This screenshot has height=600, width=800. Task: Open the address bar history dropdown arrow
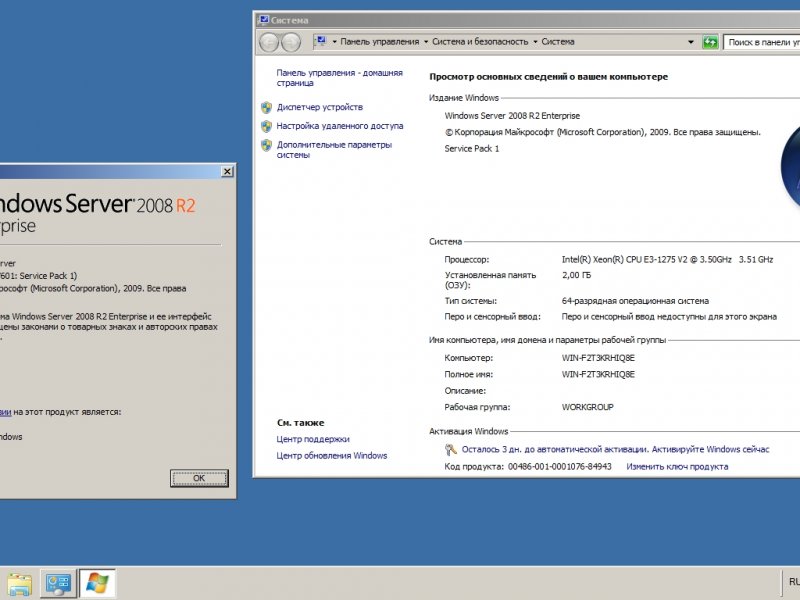pos(691,42)
